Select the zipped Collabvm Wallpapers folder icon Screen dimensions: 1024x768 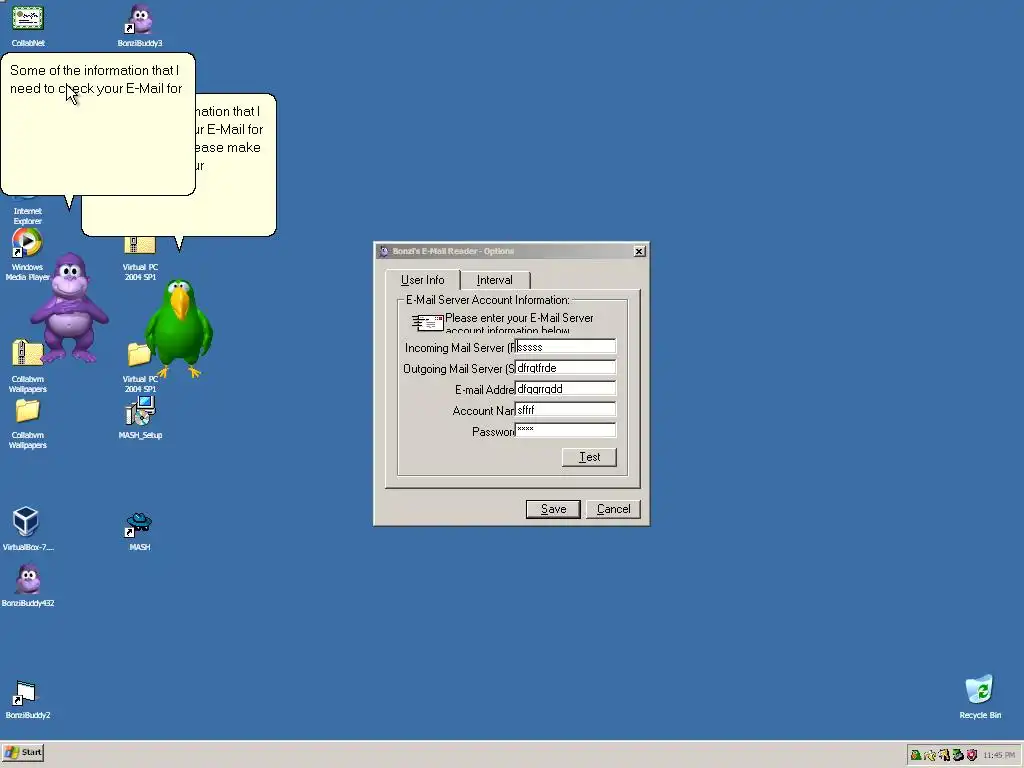coord(27,354)
